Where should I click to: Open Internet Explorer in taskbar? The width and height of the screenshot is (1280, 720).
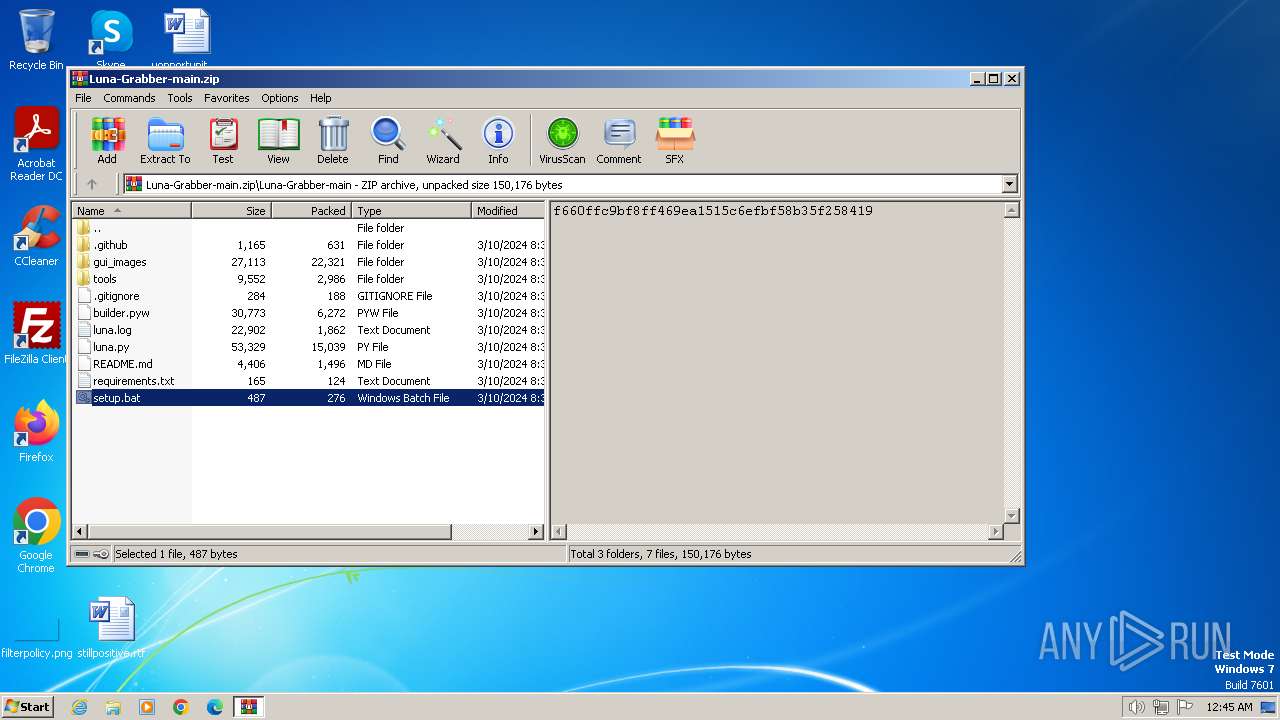pos(79,707)
